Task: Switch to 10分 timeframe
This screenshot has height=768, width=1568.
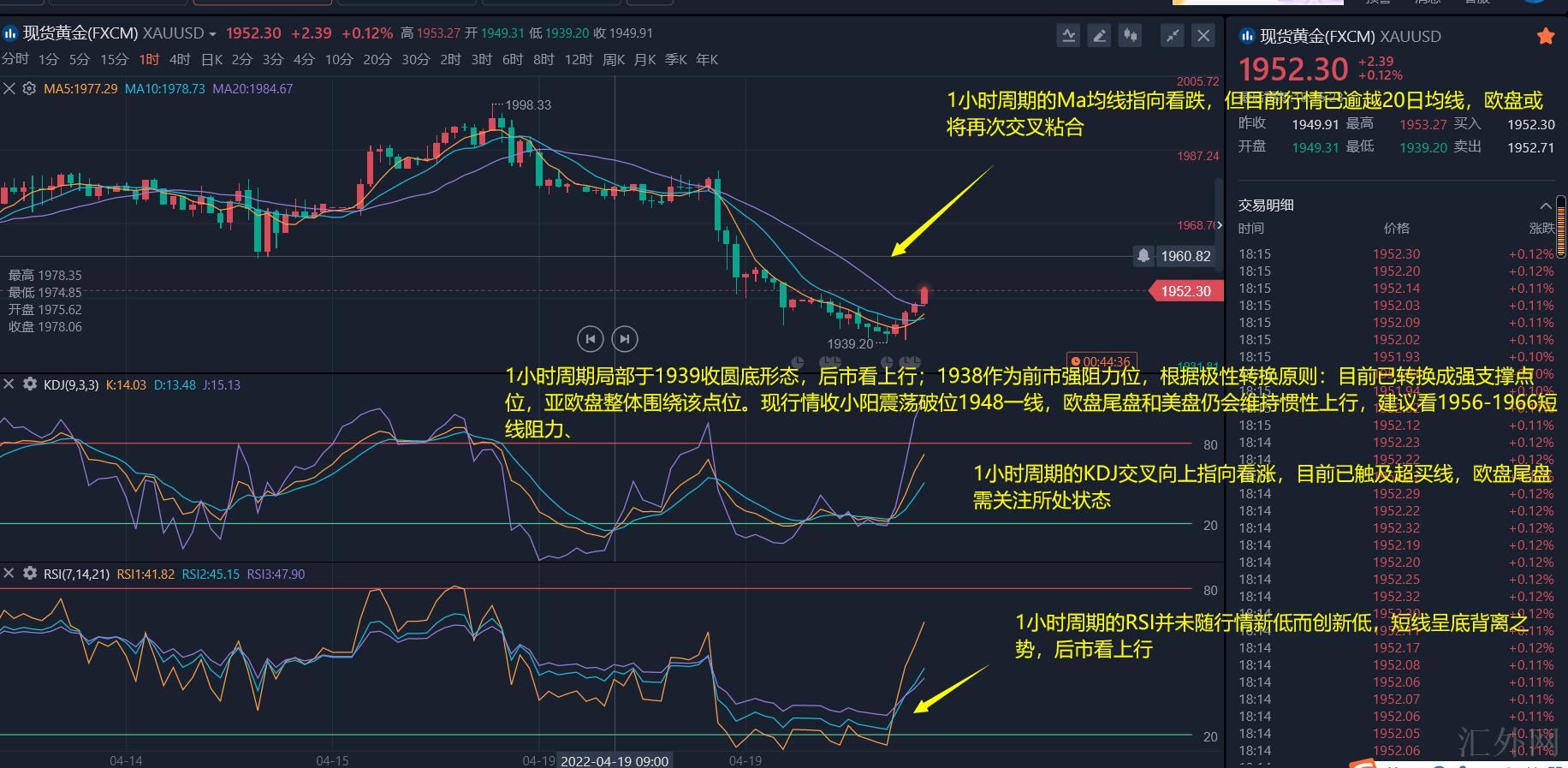Action: (339, 59)
